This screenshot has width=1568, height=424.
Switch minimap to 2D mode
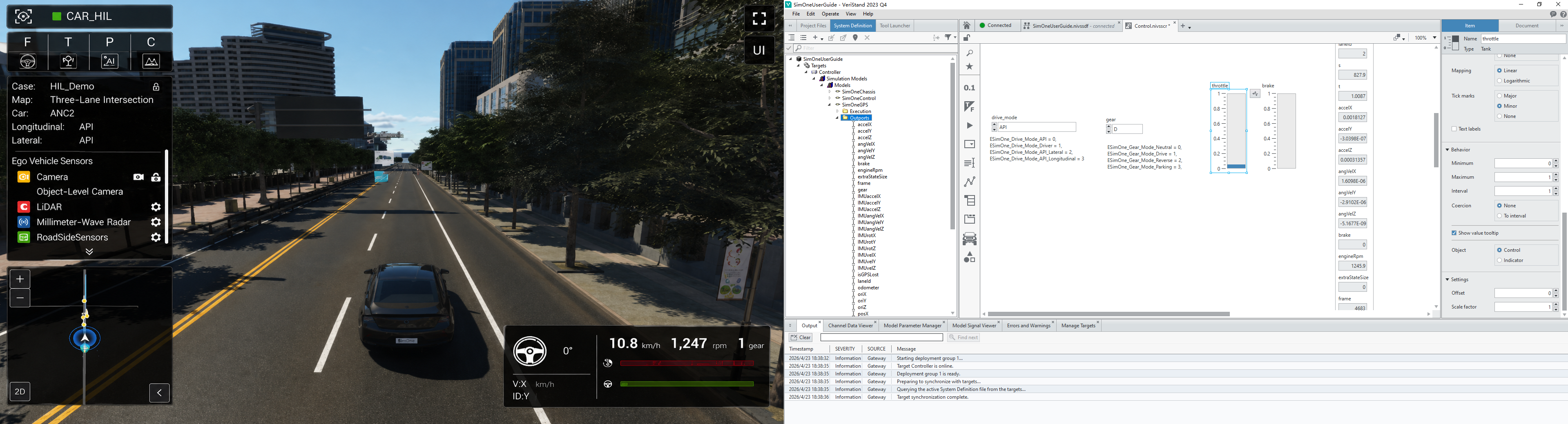20,392
